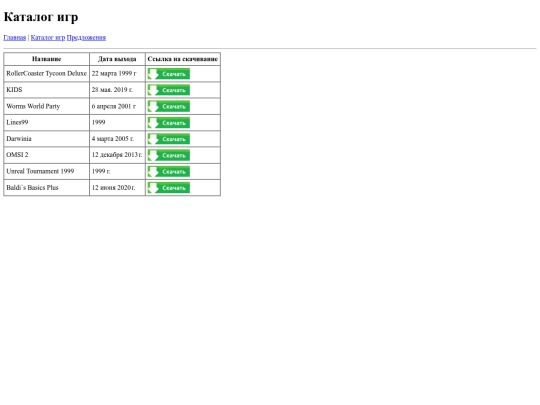Download Unreal Tournament 1999 via Скачать
540x405 pixels.
click(x=169, y=172)
